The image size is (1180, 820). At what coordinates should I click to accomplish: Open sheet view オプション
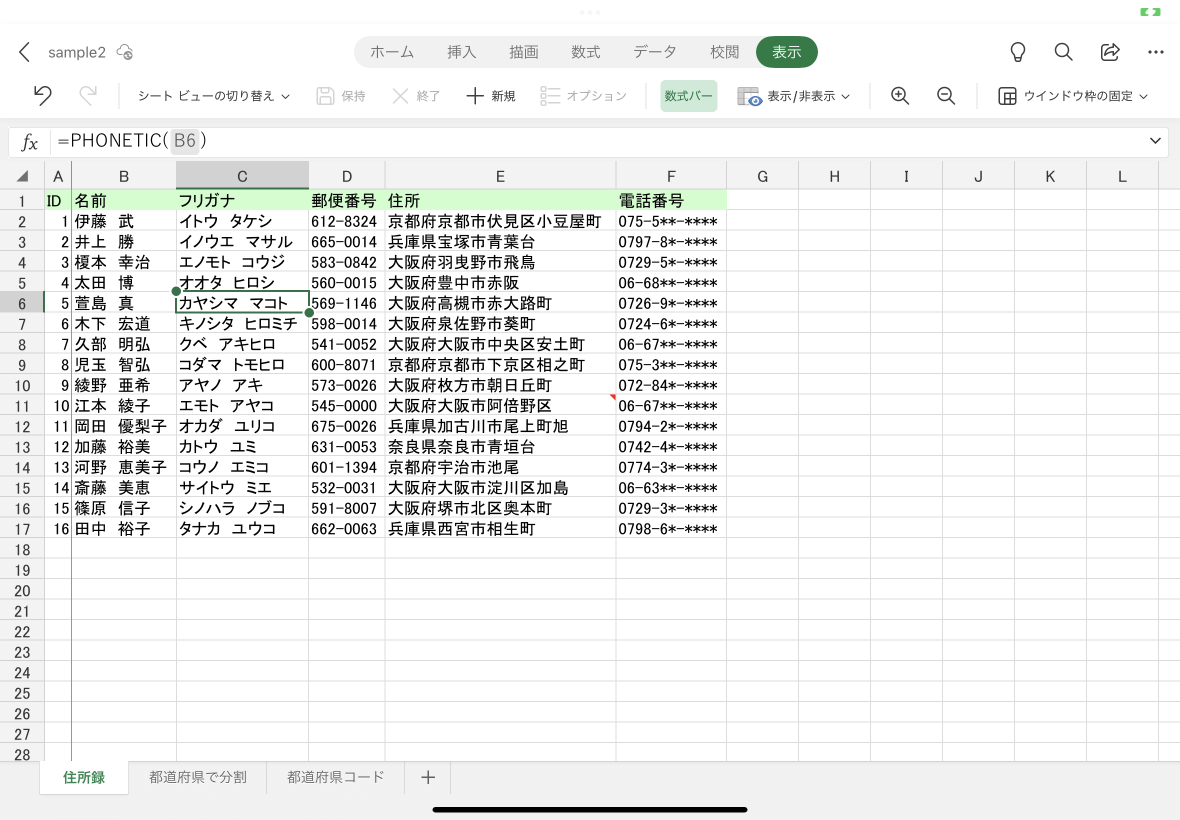click(x=584, y=96)
